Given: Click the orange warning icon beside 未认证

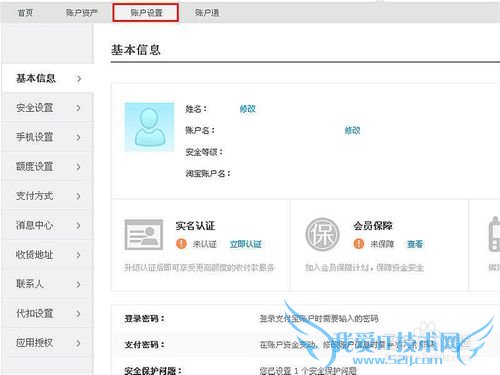Looking at the screenshot, I should (x=181, y=244).
